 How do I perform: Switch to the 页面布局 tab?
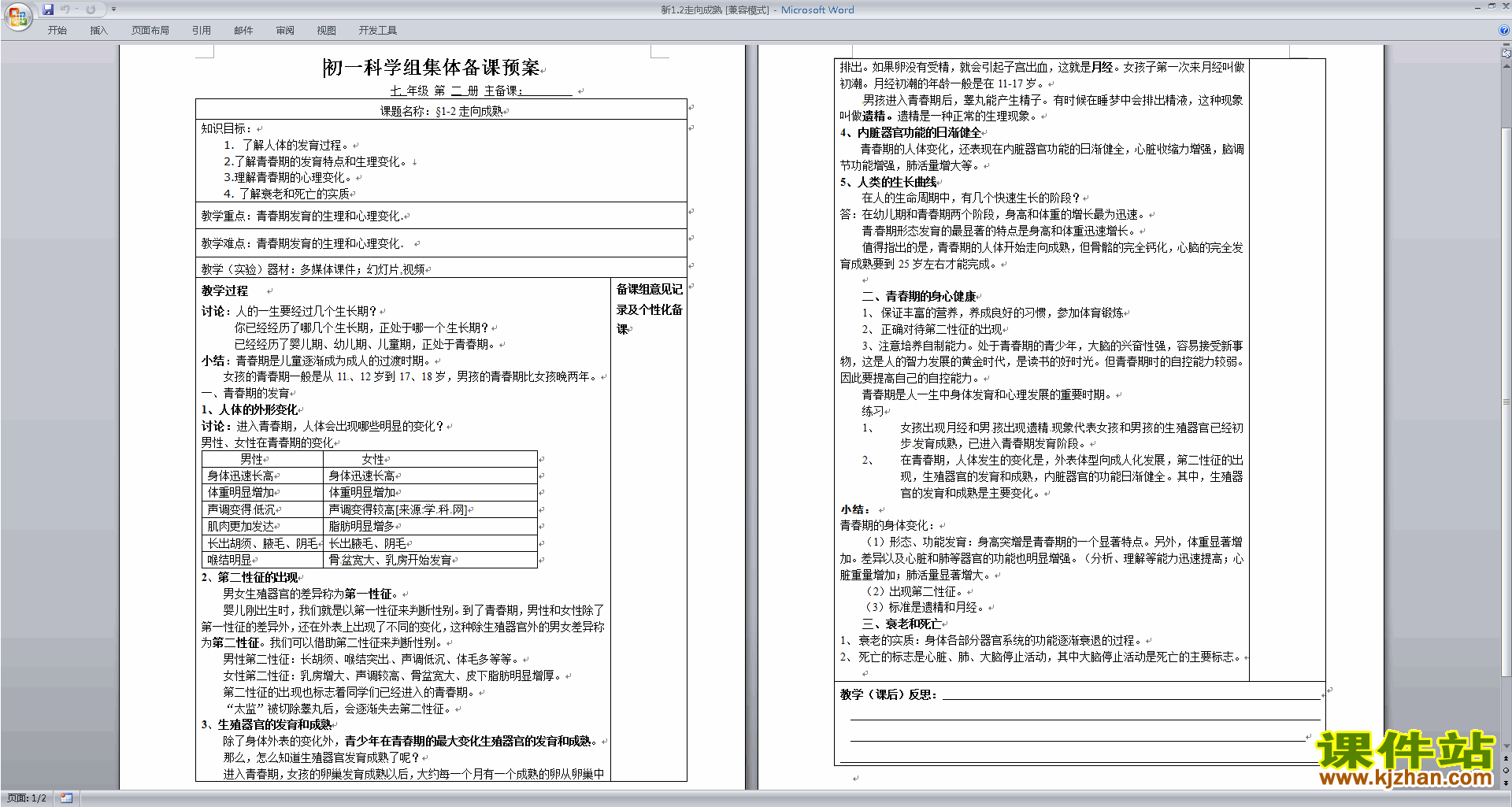click(150, 31)
